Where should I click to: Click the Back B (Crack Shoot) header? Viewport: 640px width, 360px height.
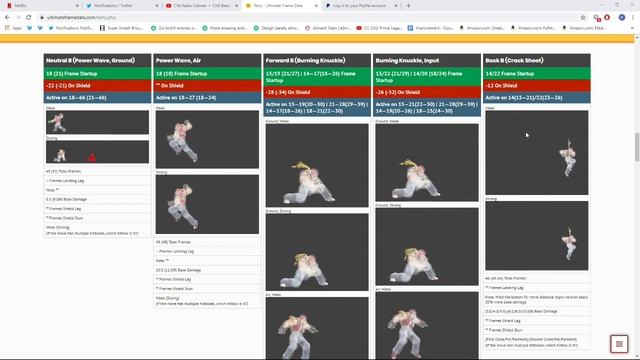point(537,60)
